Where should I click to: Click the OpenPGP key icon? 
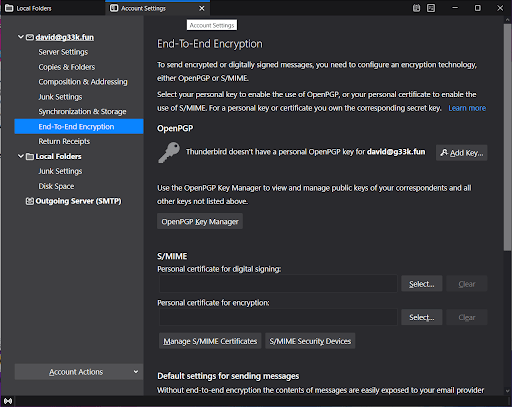point(169,152)
